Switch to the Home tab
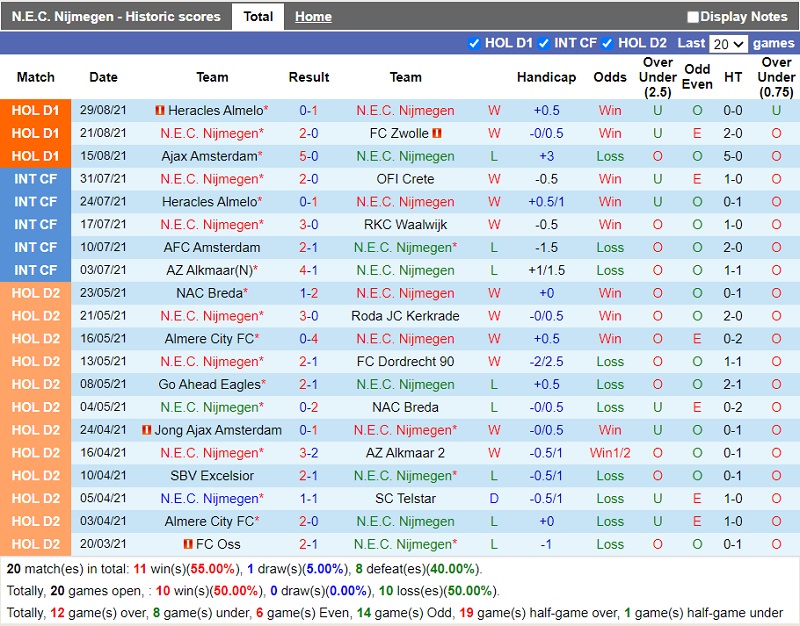This screenshot has height=626, width=800. (313, 17)
